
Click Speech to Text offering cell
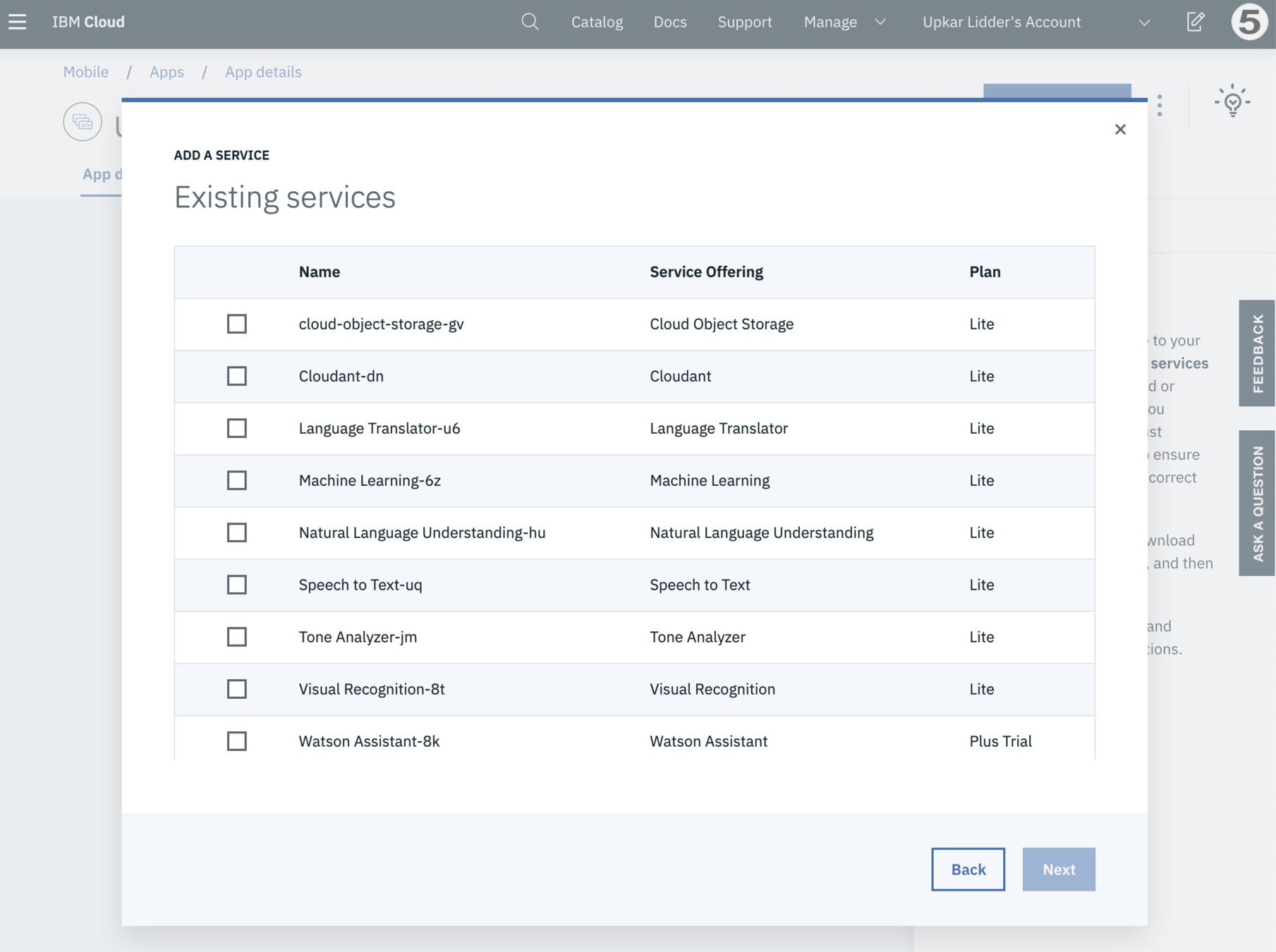point(700,585)
